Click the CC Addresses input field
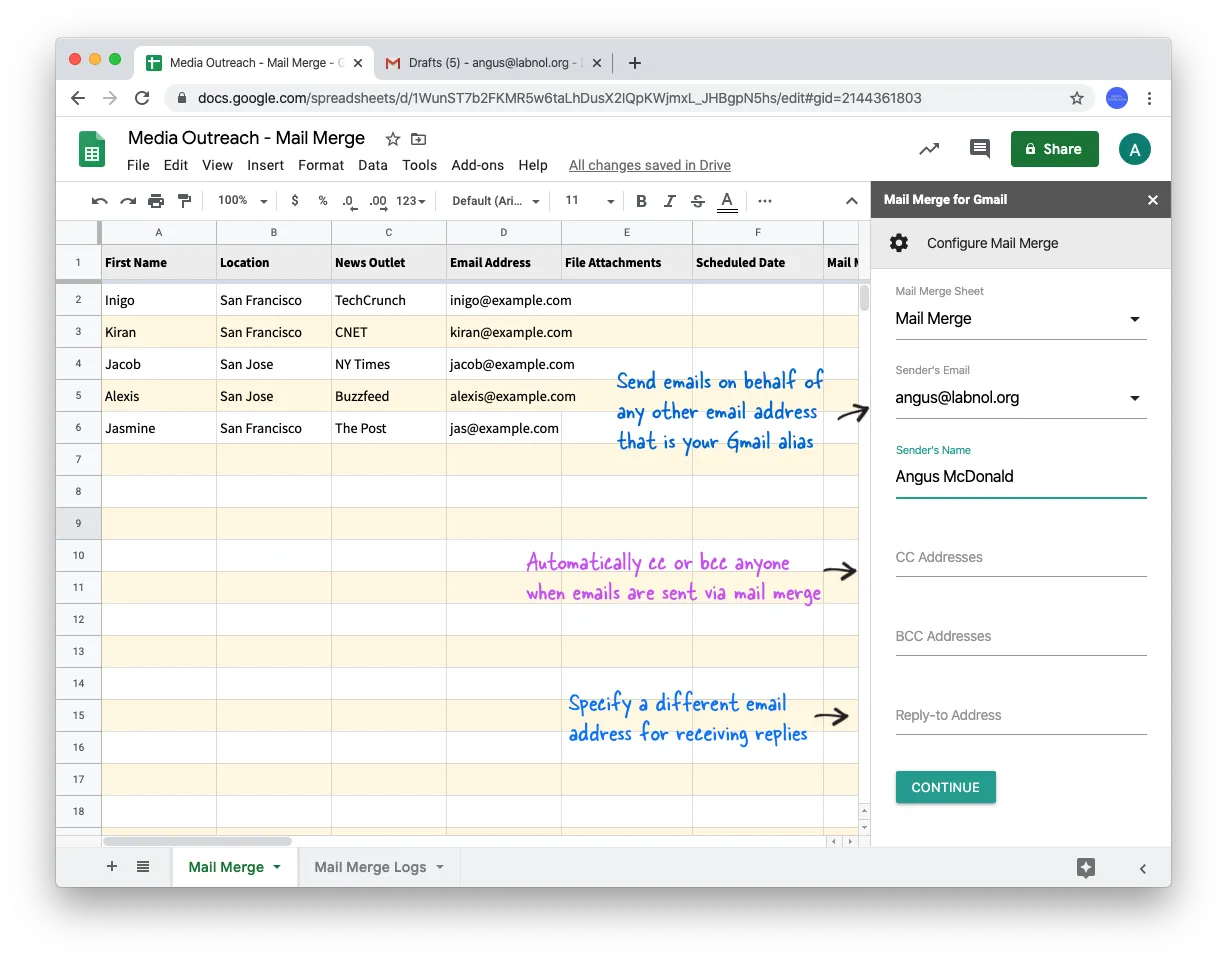Screen dimensions: 1227x961 click(x=1020, y=557)
